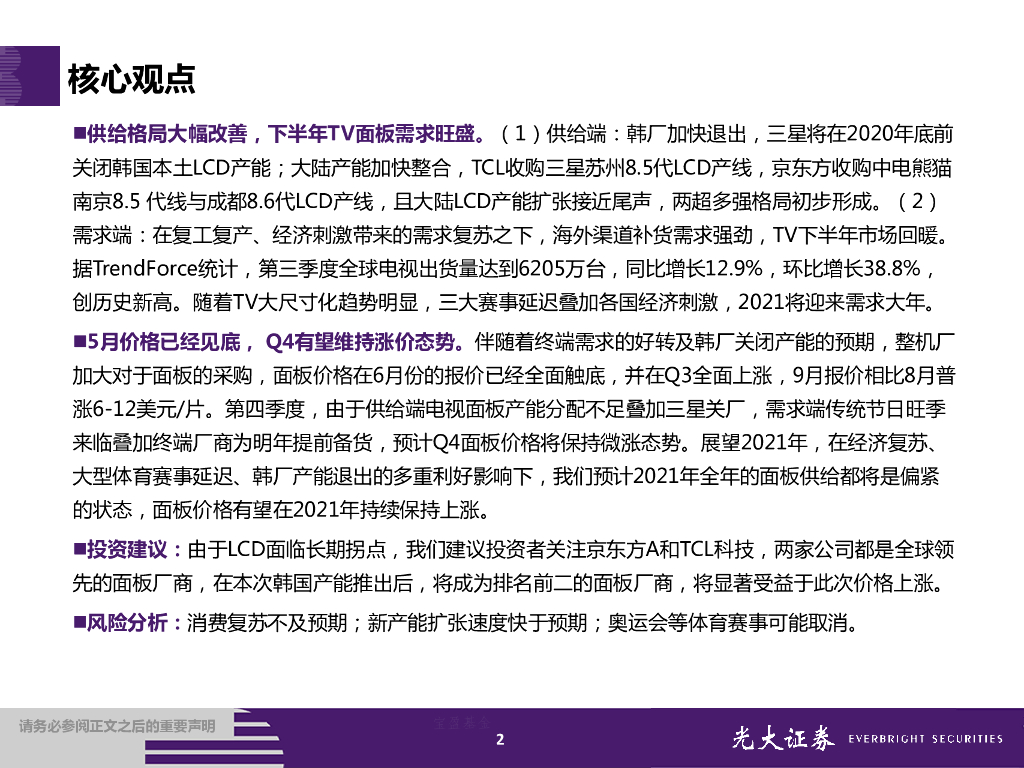The width and height of the screenshot is (1024, 768).
Task: Click the text 2021将迎来需求大年
Action: click(833, 302)
